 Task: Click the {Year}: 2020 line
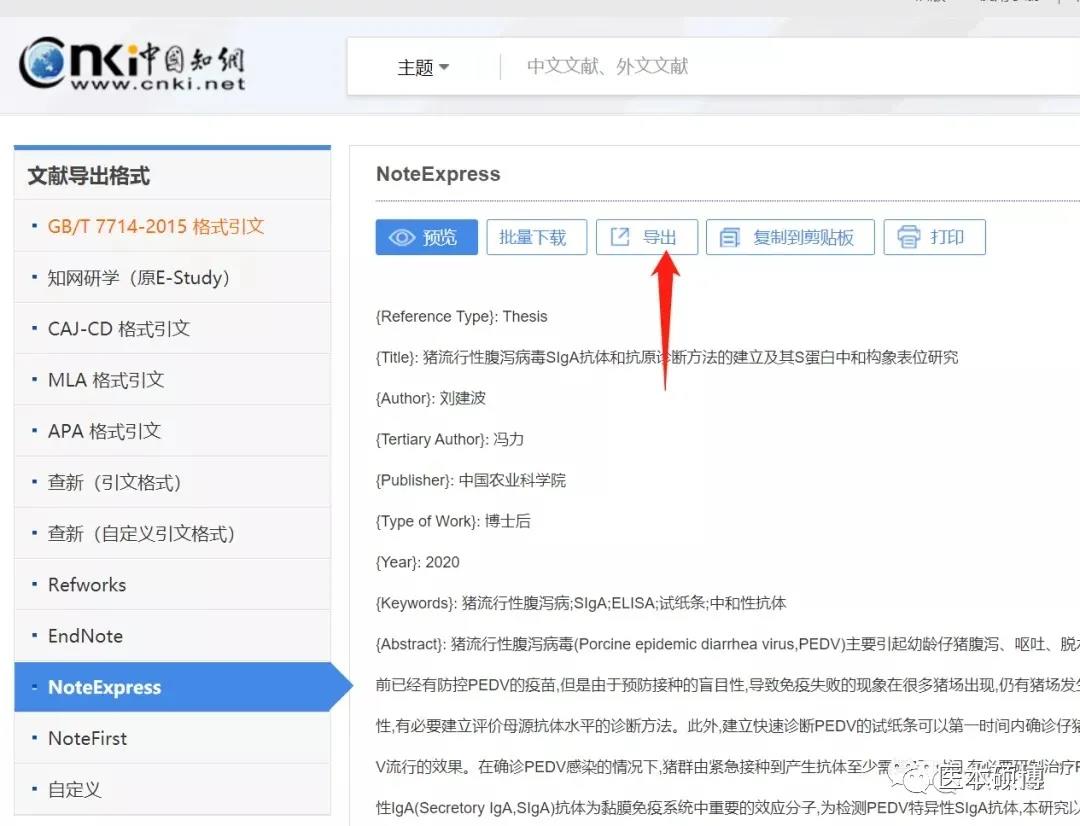[417, 562]
